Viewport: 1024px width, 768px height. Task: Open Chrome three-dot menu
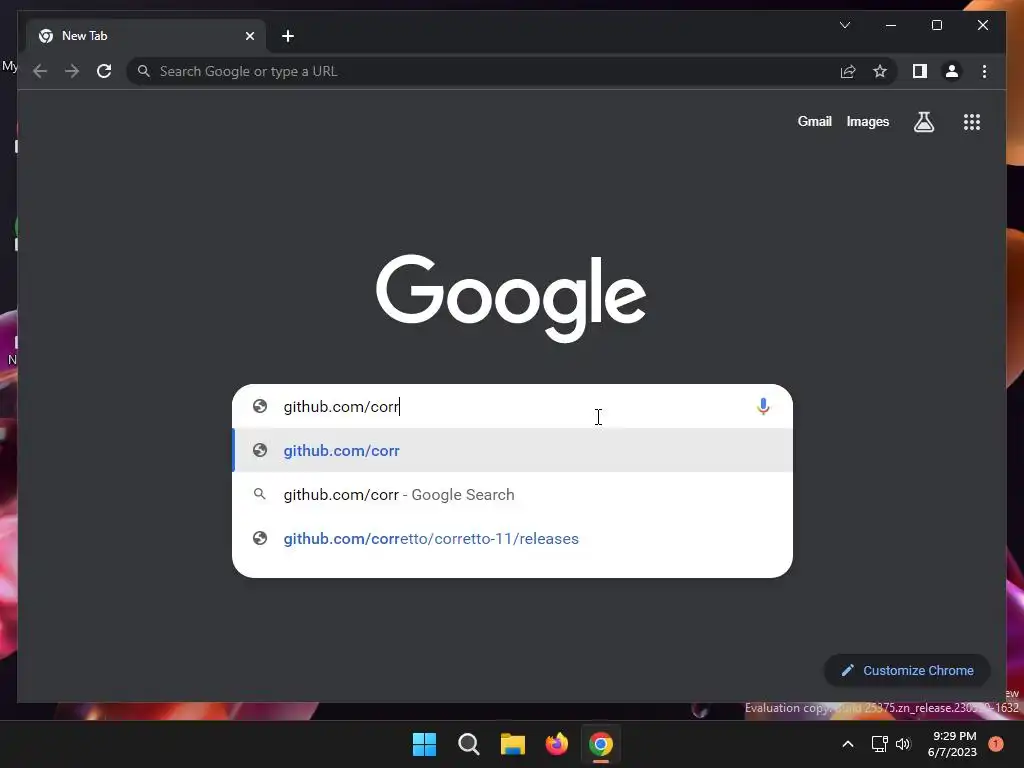[984, 71]
